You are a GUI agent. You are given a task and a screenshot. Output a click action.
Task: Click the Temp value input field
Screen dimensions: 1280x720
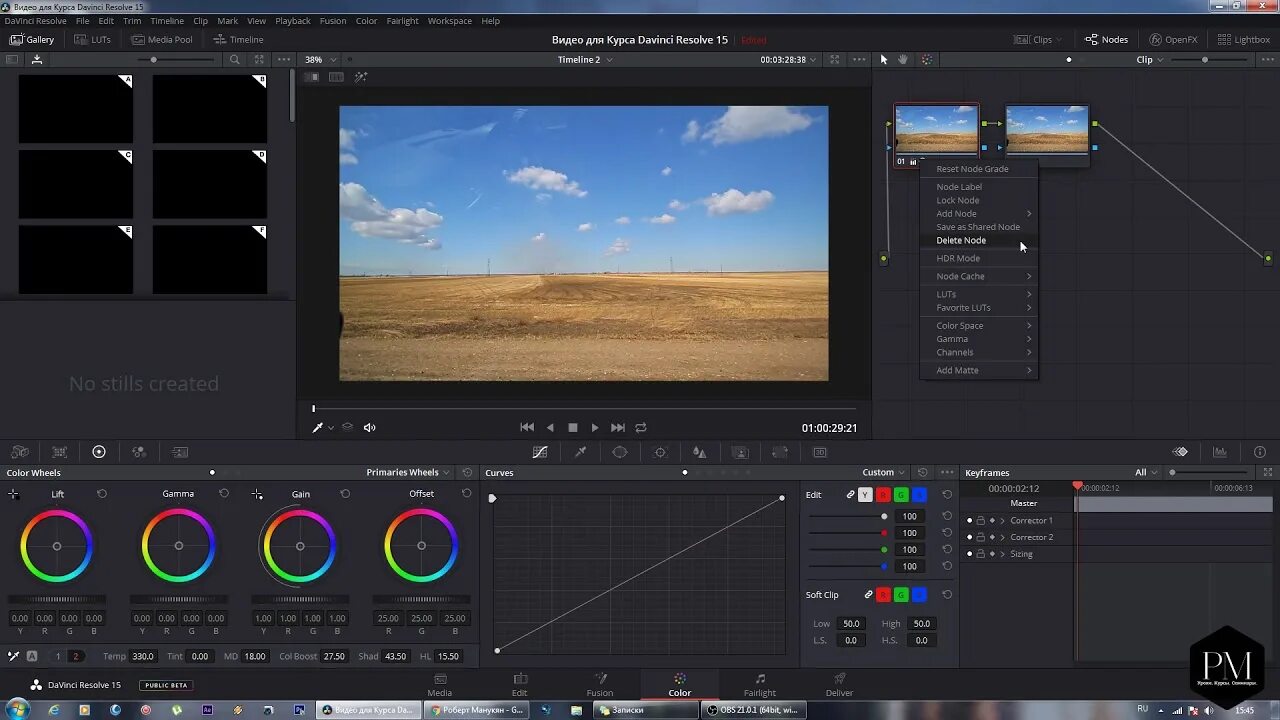[x=143, y=657]
